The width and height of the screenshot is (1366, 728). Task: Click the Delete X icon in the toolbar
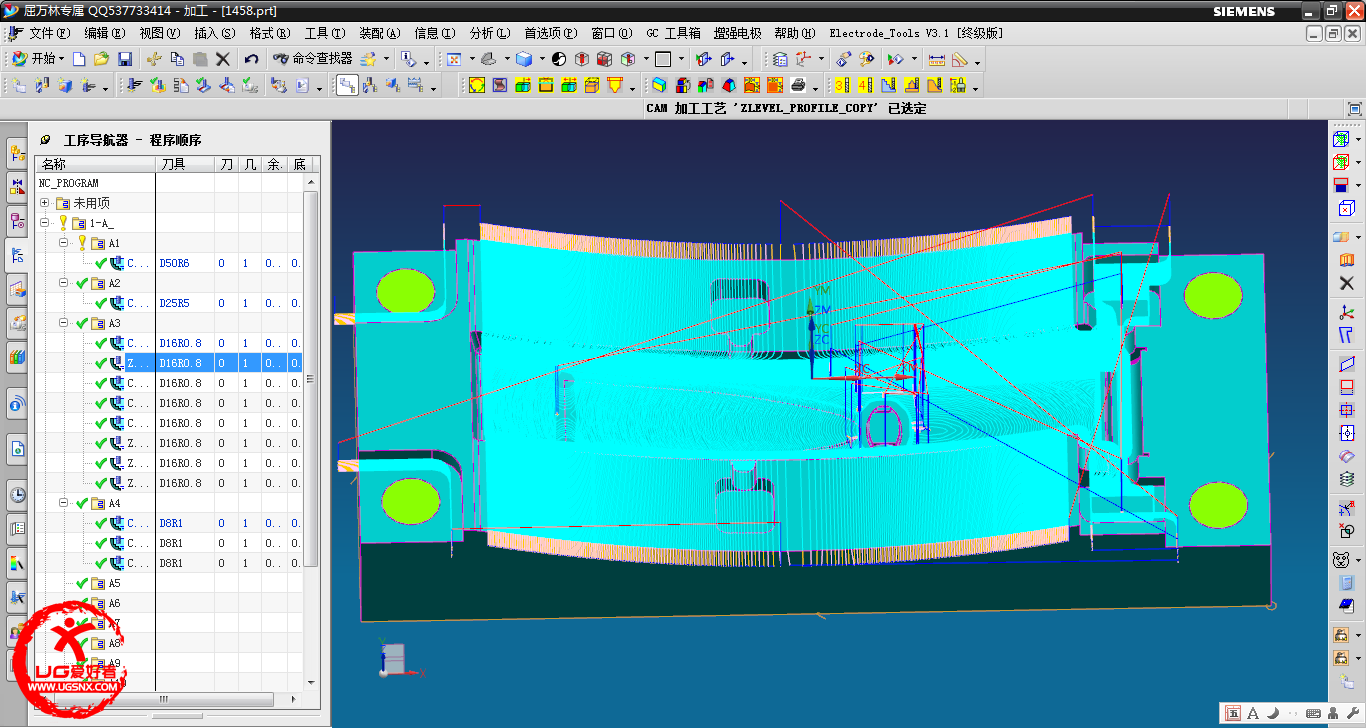pos(223,59)
